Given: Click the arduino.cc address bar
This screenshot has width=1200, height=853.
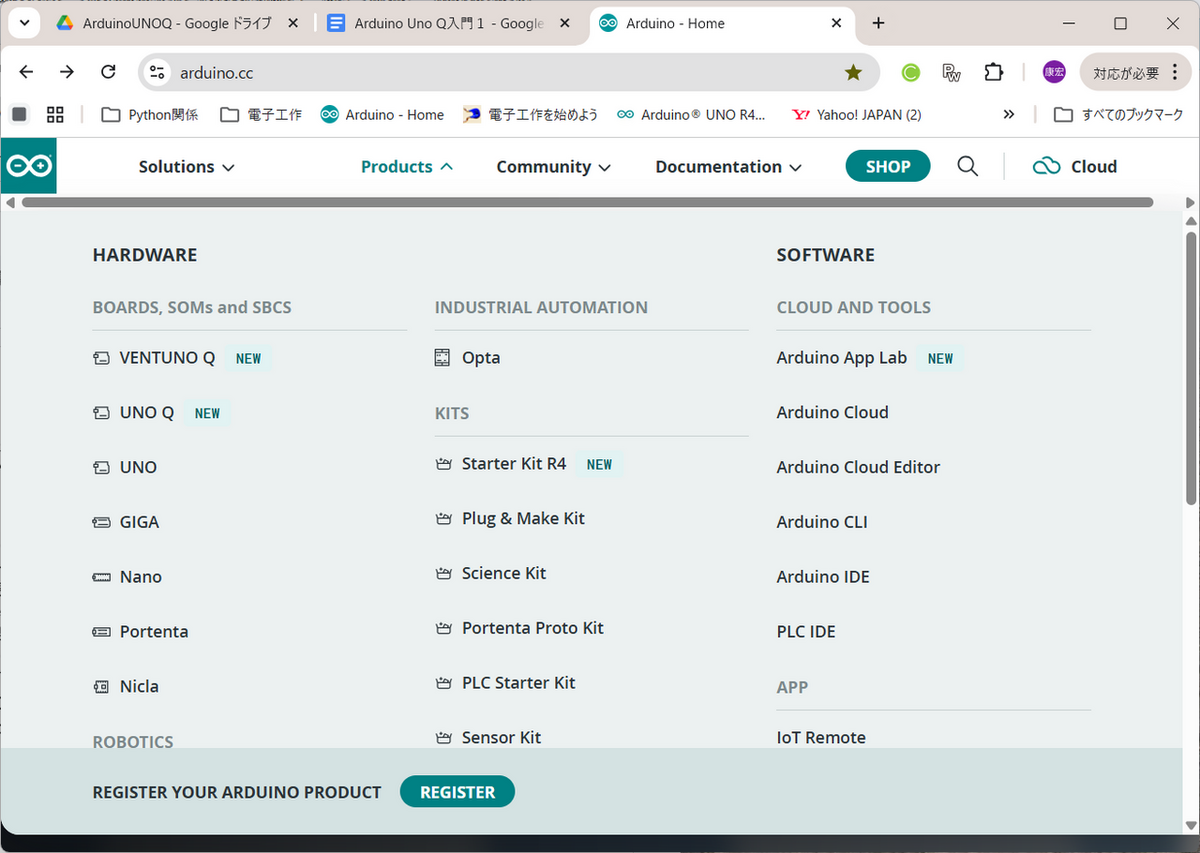Looking at the screenshot, I should [x=500, y=72].
